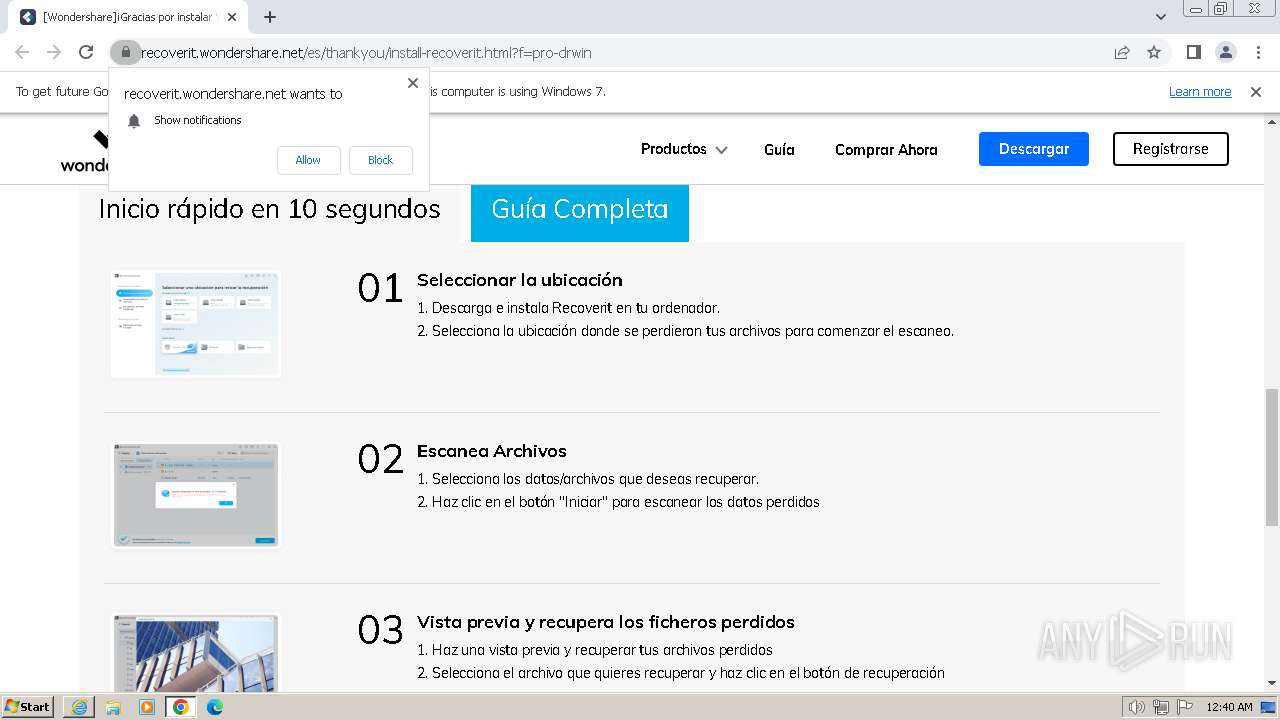The width and height of the screenshot is (1280, 720).
Task: Click the Seleccionar la ubicación heading
Action: click(x=520, y=280)
